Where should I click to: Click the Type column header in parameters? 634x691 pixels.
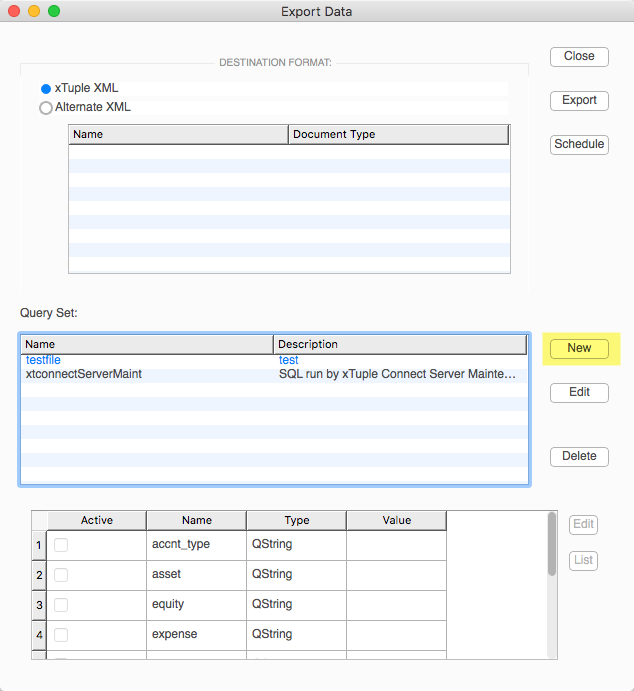pos(296,520)
